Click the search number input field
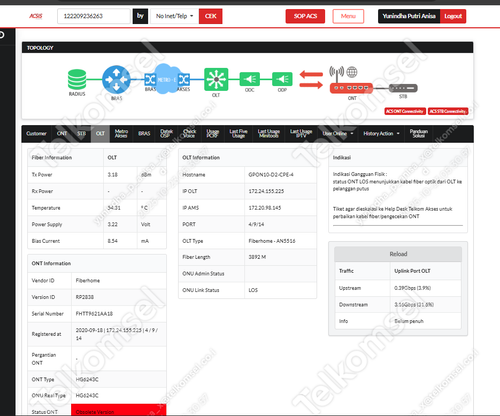 [x=94, y=16]
